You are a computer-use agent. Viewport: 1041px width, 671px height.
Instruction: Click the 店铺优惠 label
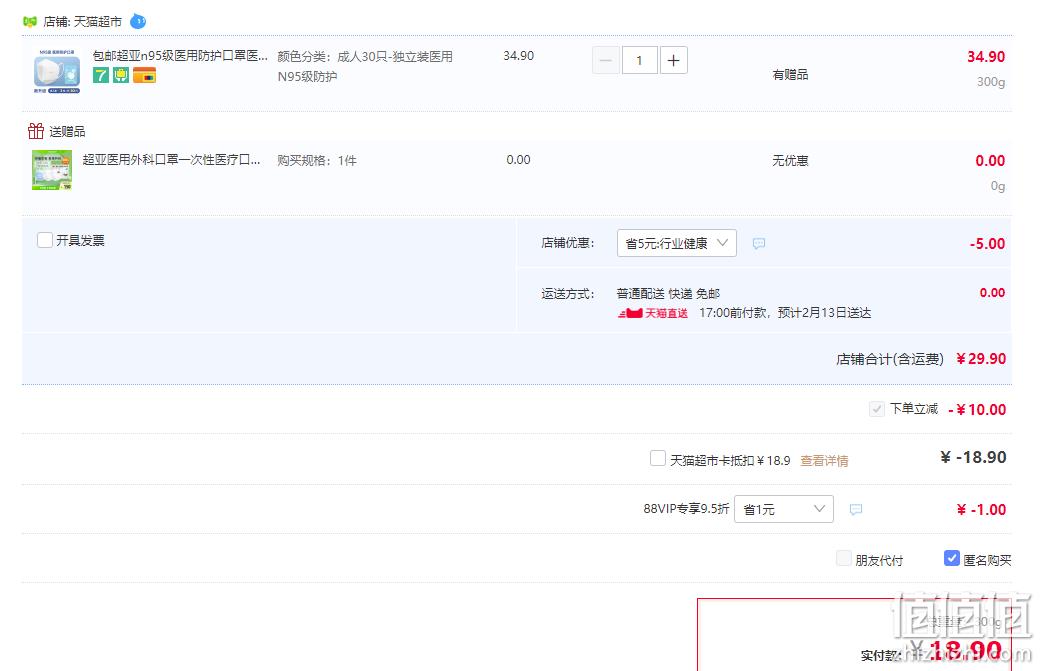(568, 243)
